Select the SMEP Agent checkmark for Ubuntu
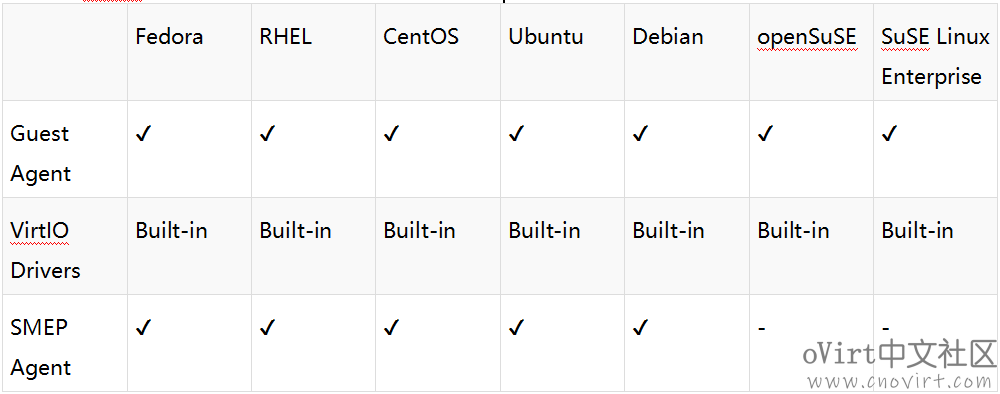The width and height of the screenshot is (1000, 394). pyautogui.click(x=516, y=328)
